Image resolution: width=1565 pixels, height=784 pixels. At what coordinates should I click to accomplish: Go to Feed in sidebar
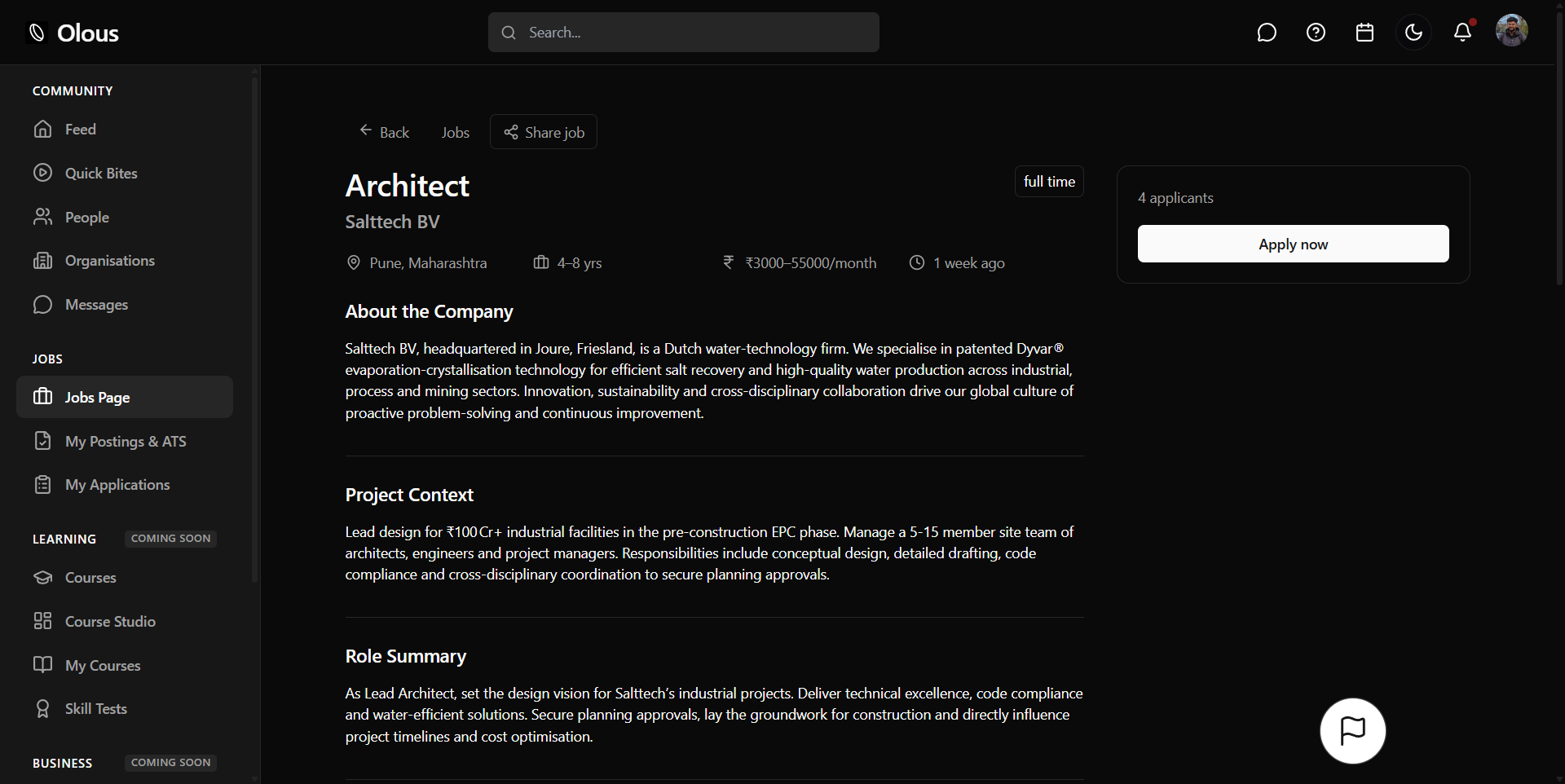pos(125,130)
